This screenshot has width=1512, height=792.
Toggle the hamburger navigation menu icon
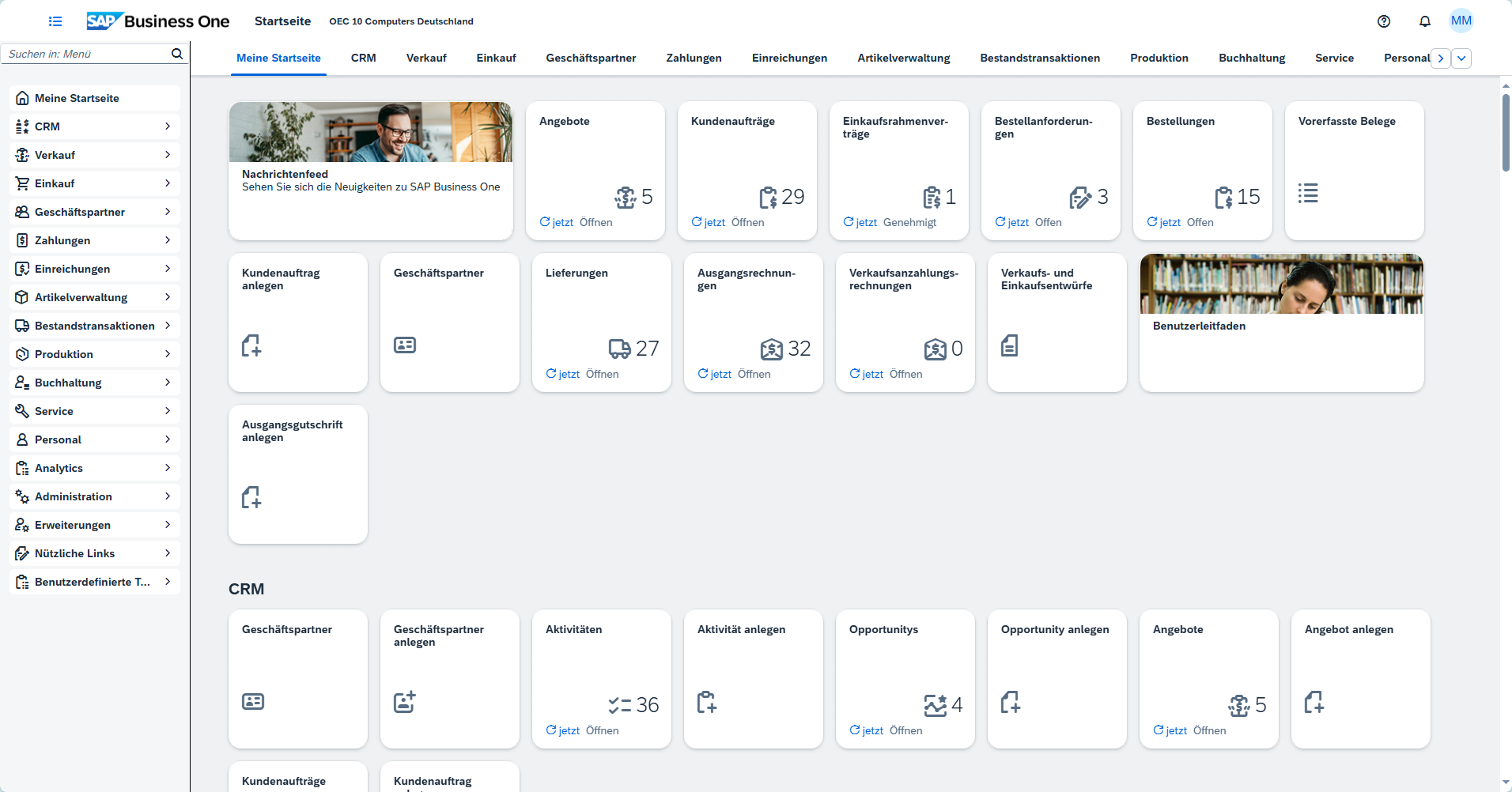pyautogui.click(x=55, y=21)
